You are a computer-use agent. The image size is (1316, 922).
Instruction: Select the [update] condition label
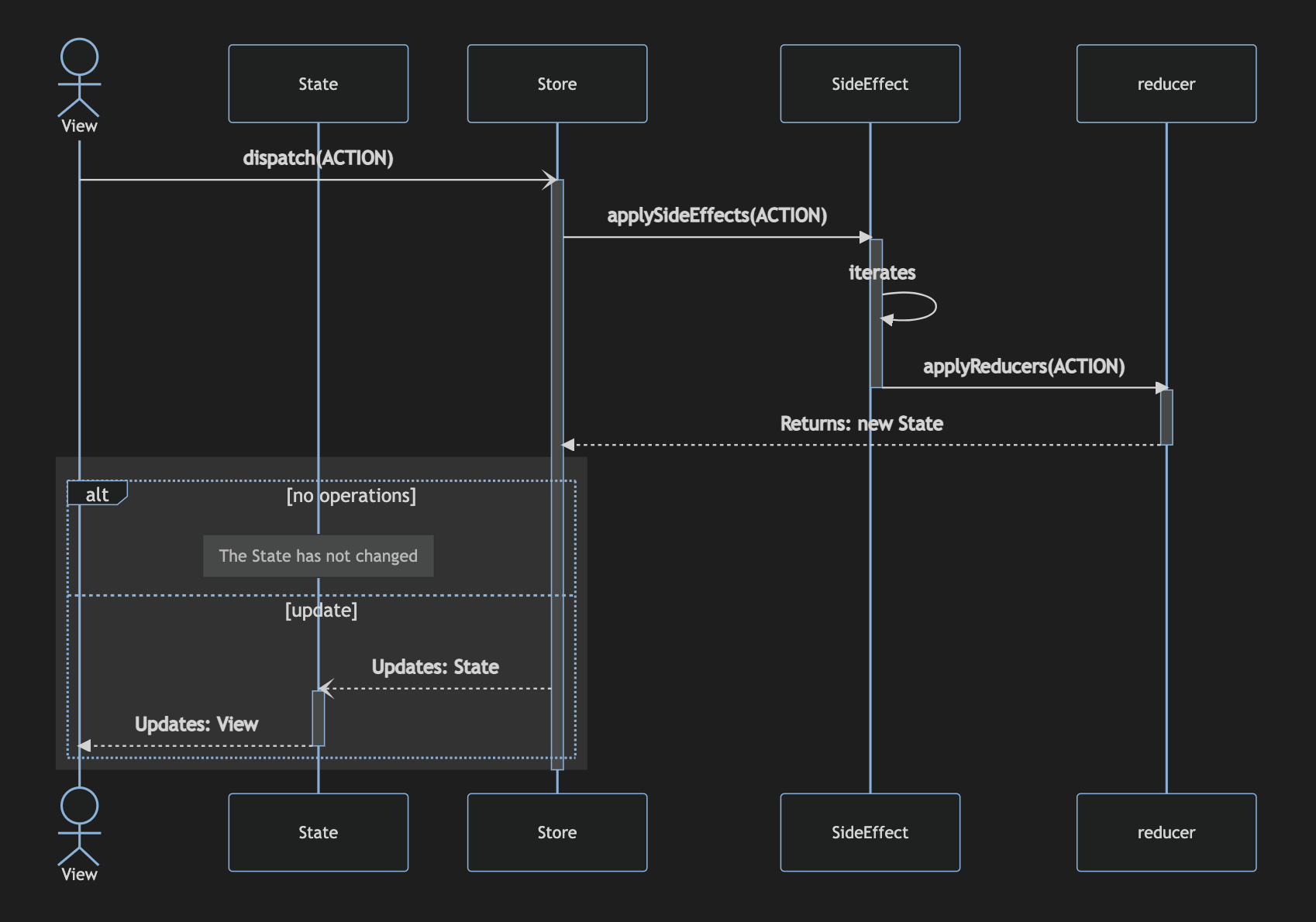(x=321, y=610)
